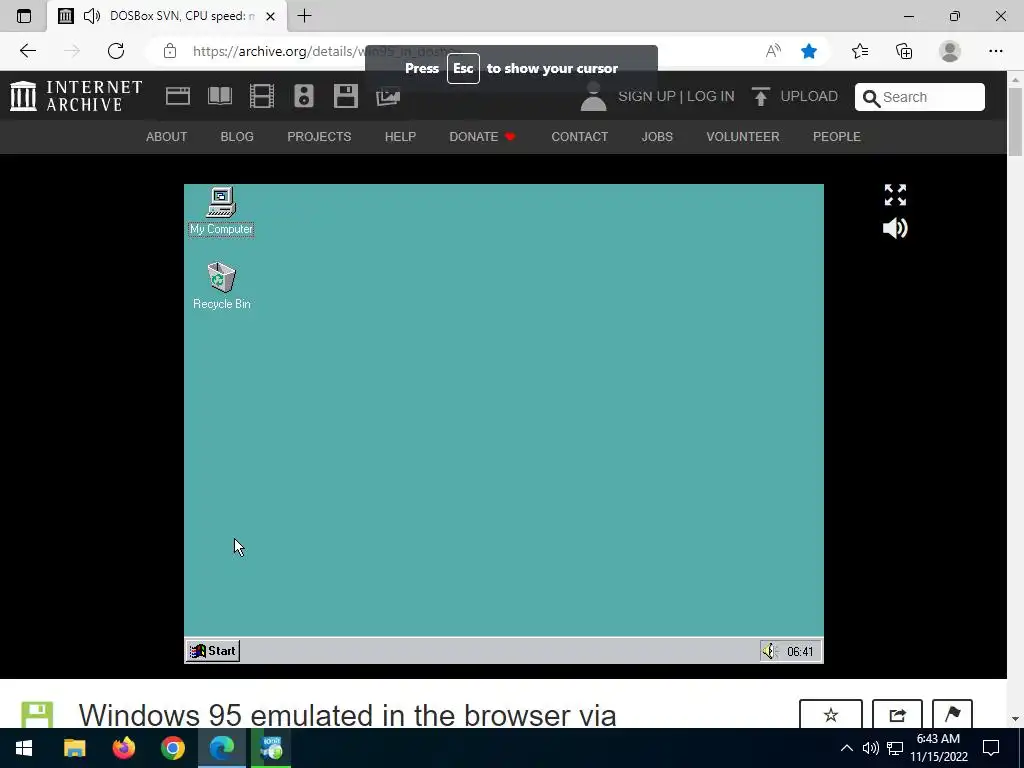The width and height of the screenshot is (1024, 768).
Task: Mute the emulator sound
Action: pos(895,228)
